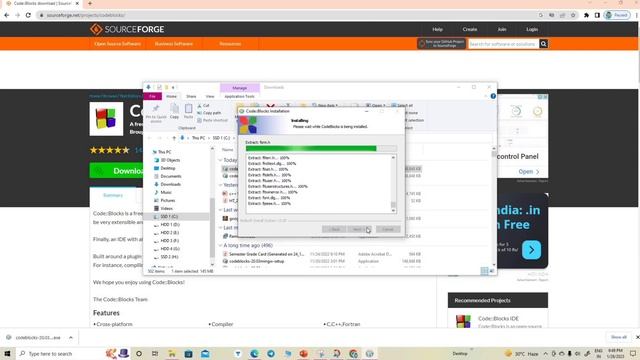Go back using the browser back arrow
The height and width of the screenshot is (360, 640).
pos(7,15)
